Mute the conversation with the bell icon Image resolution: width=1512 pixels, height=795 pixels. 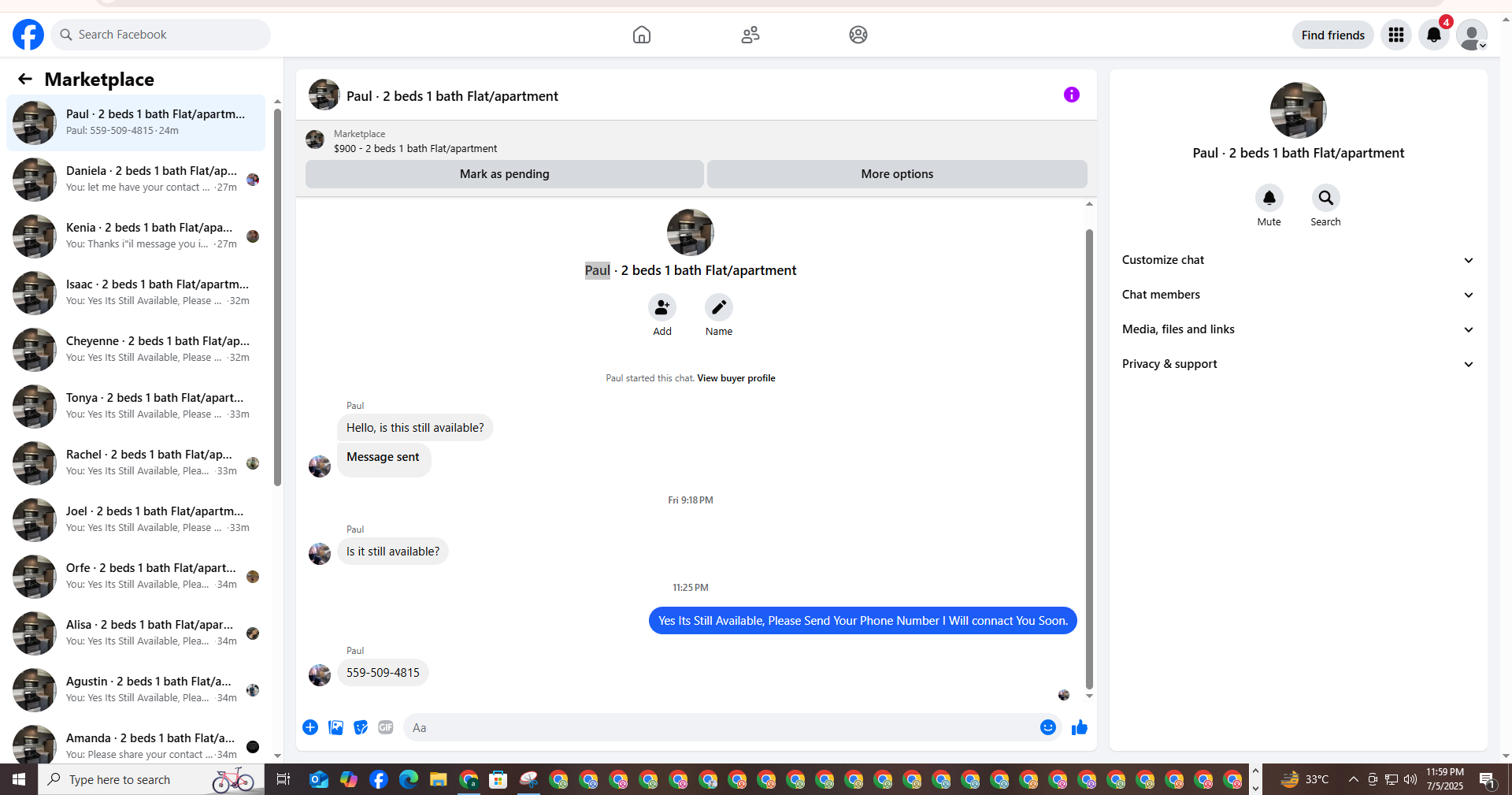click(x=1269, y=198)
